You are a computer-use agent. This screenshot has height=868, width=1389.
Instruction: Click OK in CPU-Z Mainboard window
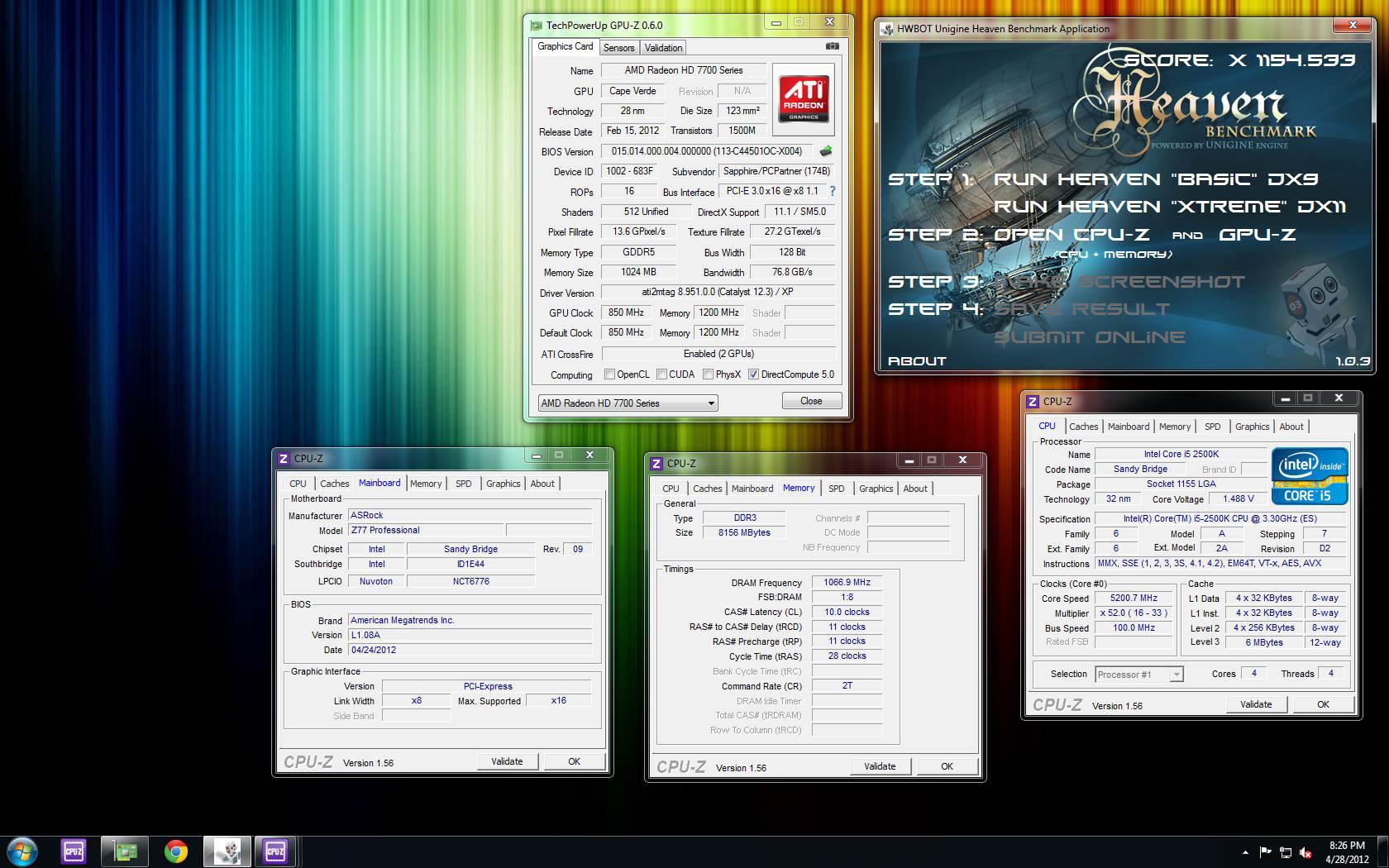[574, 761]
